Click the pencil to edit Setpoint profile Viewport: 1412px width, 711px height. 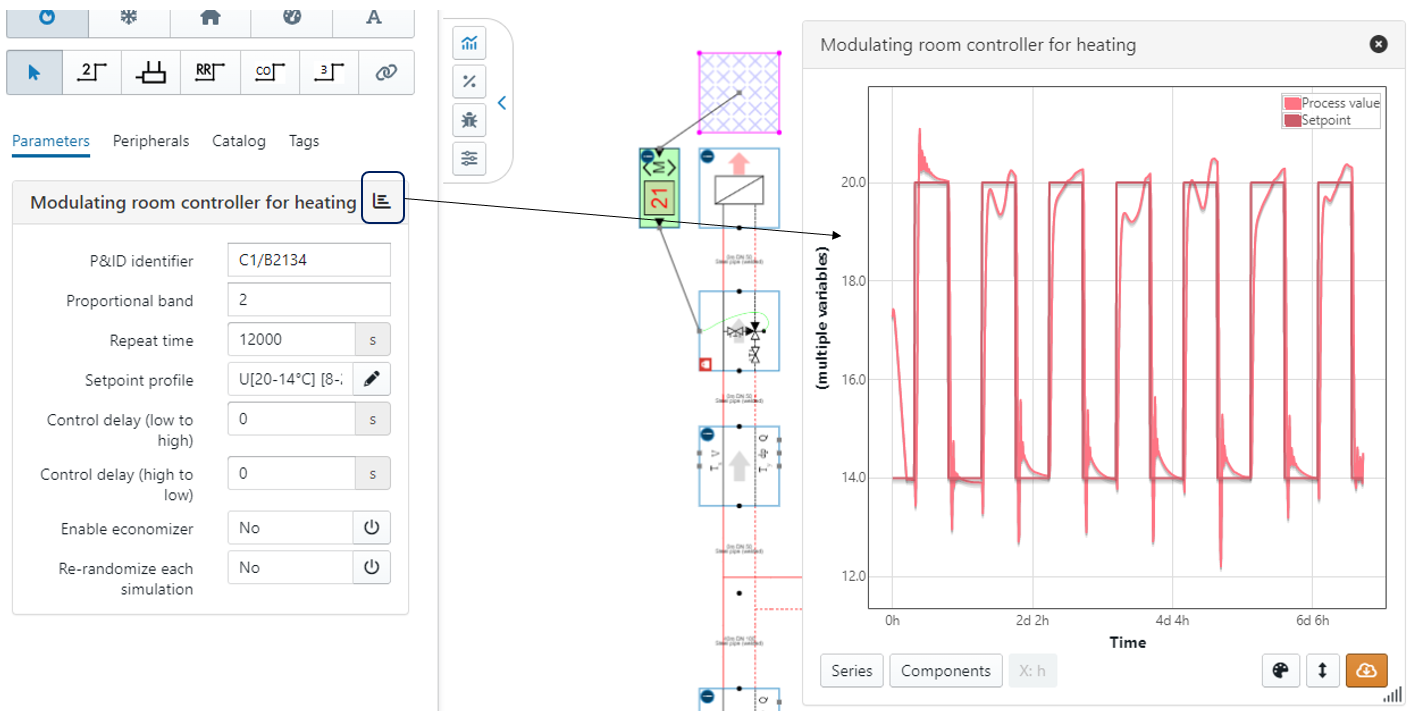(x=372, y=380)
